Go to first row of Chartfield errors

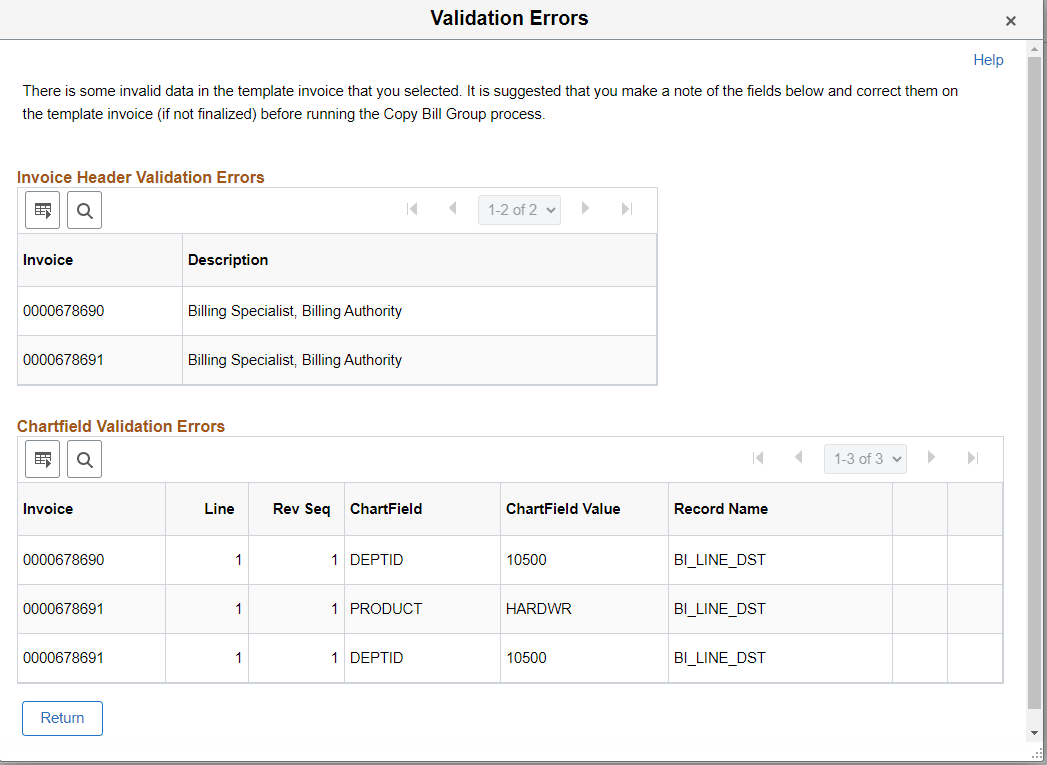coord(758,457)
